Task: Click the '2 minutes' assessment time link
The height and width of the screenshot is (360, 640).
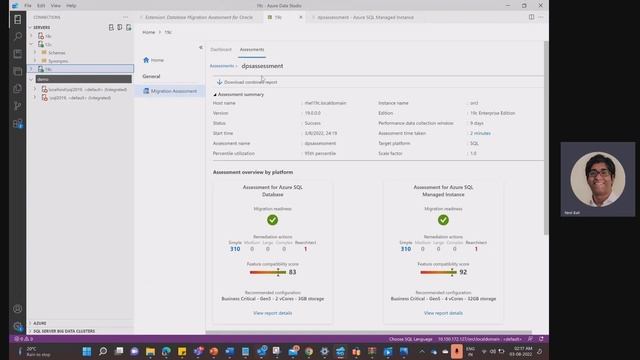Action: point(480,133)
